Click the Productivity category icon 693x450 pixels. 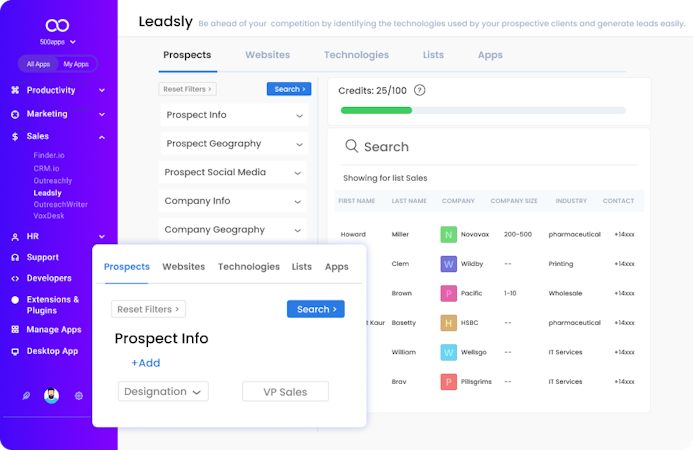point(15,90)
